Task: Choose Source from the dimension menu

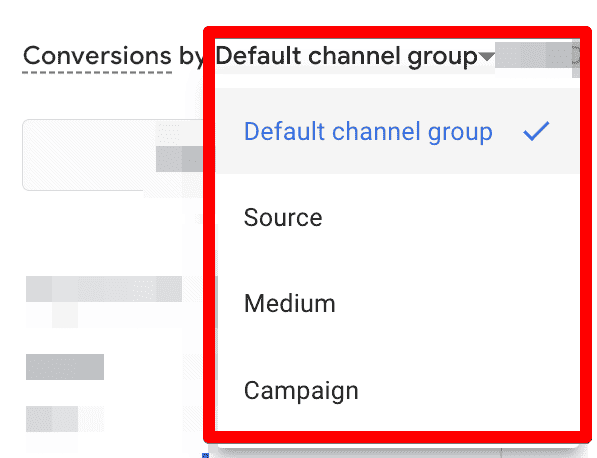Action: click(x=397, y=217)
